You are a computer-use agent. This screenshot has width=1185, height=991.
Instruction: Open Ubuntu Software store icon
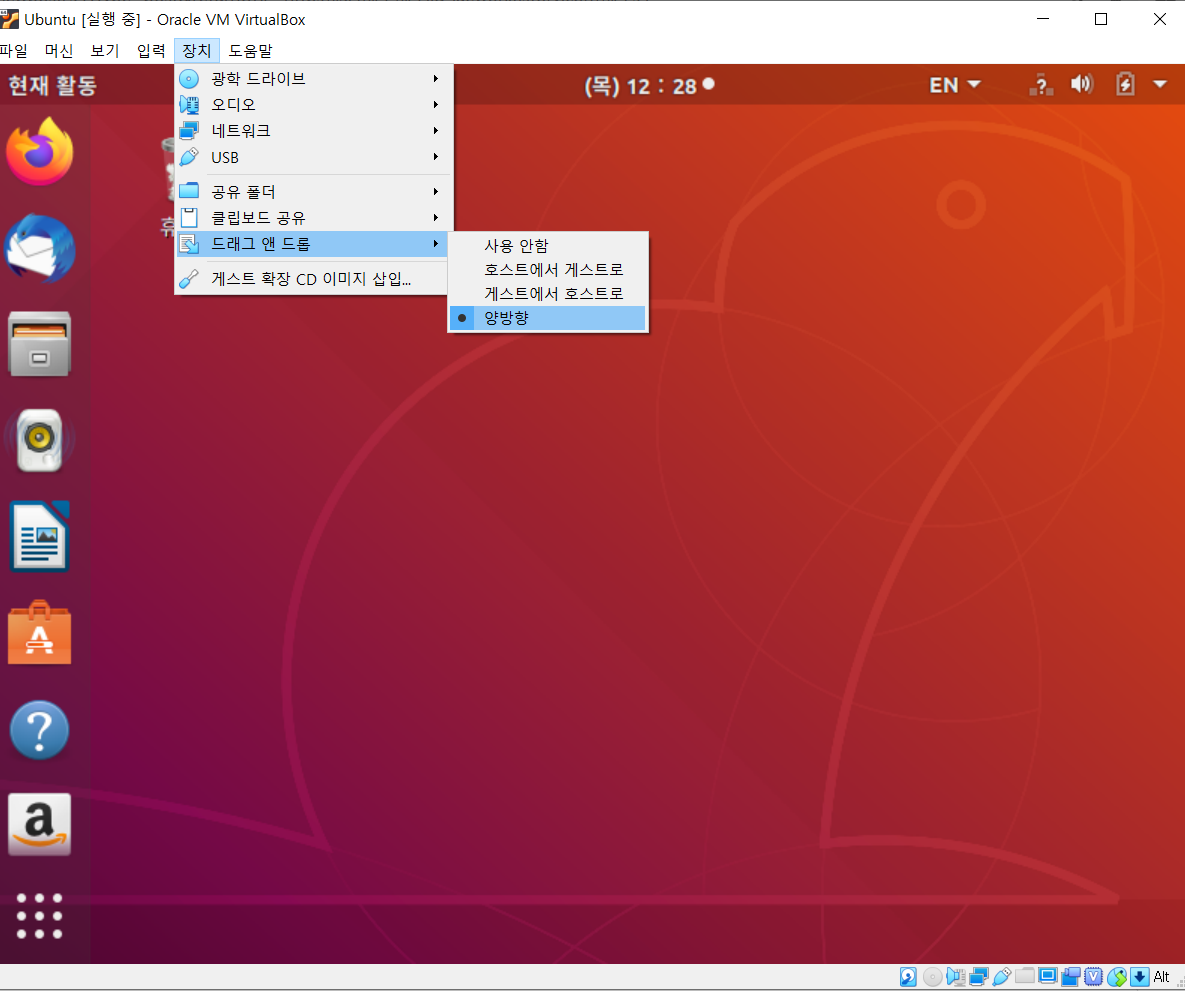[x=39, y=633]
